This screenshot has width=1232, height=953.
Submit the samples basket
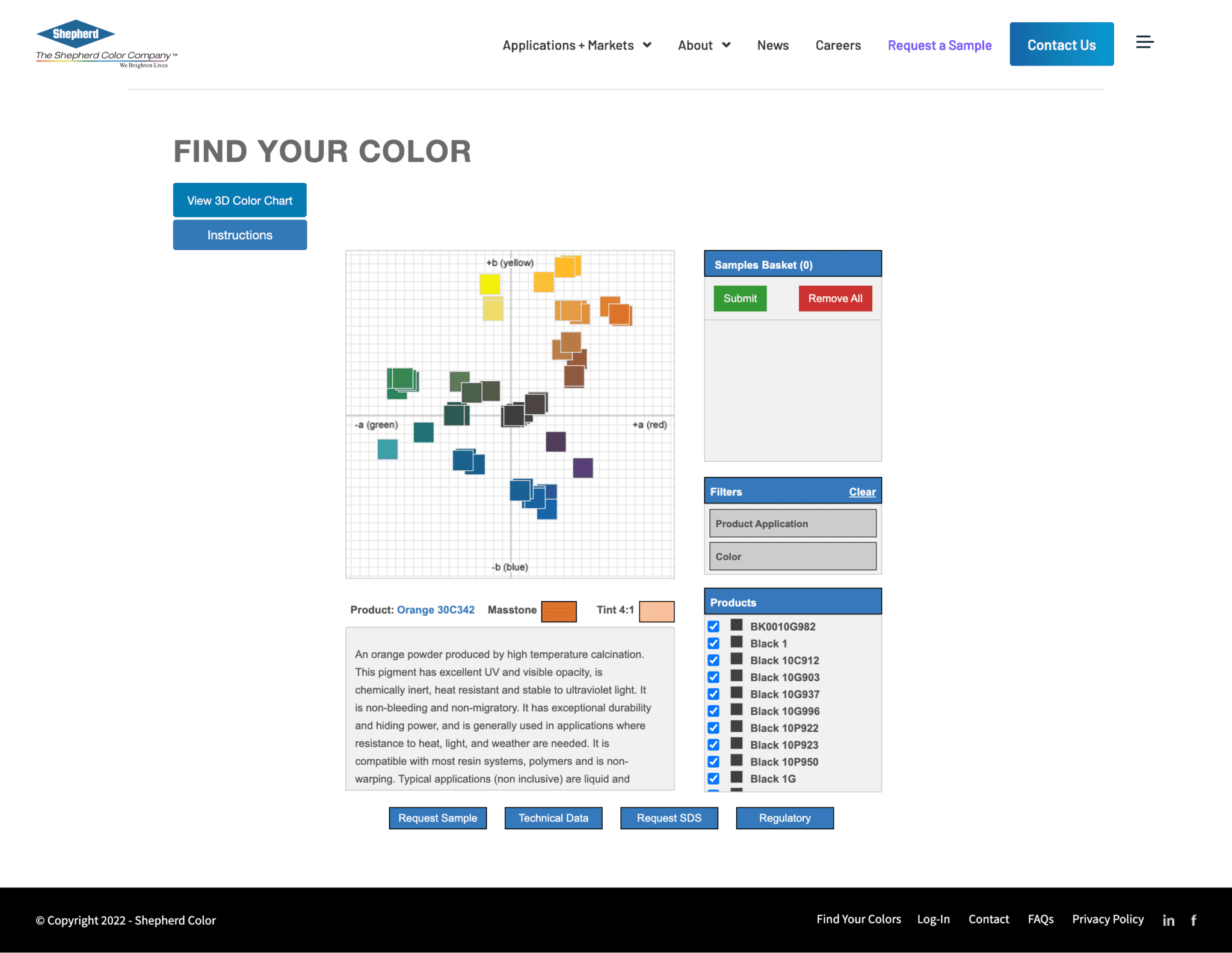[x=740, y=298]
